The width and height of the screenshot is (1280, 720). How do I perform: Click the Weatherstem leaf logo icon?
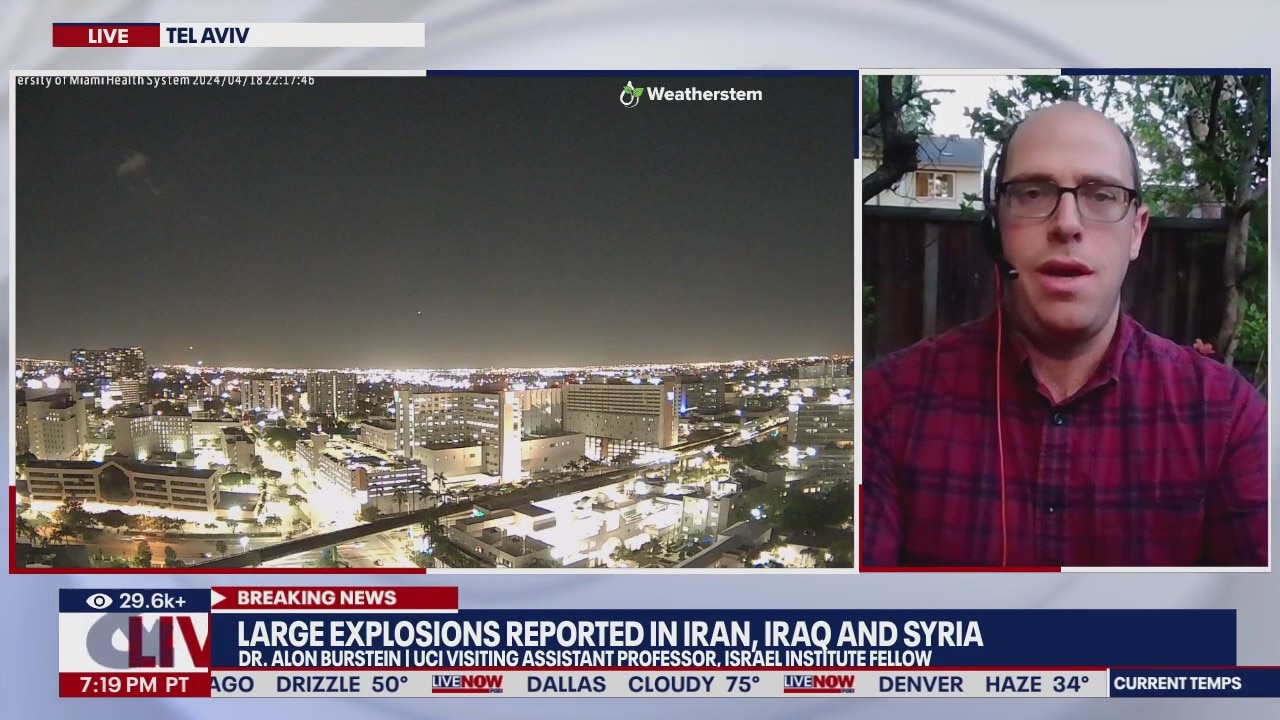coord(631,94)
